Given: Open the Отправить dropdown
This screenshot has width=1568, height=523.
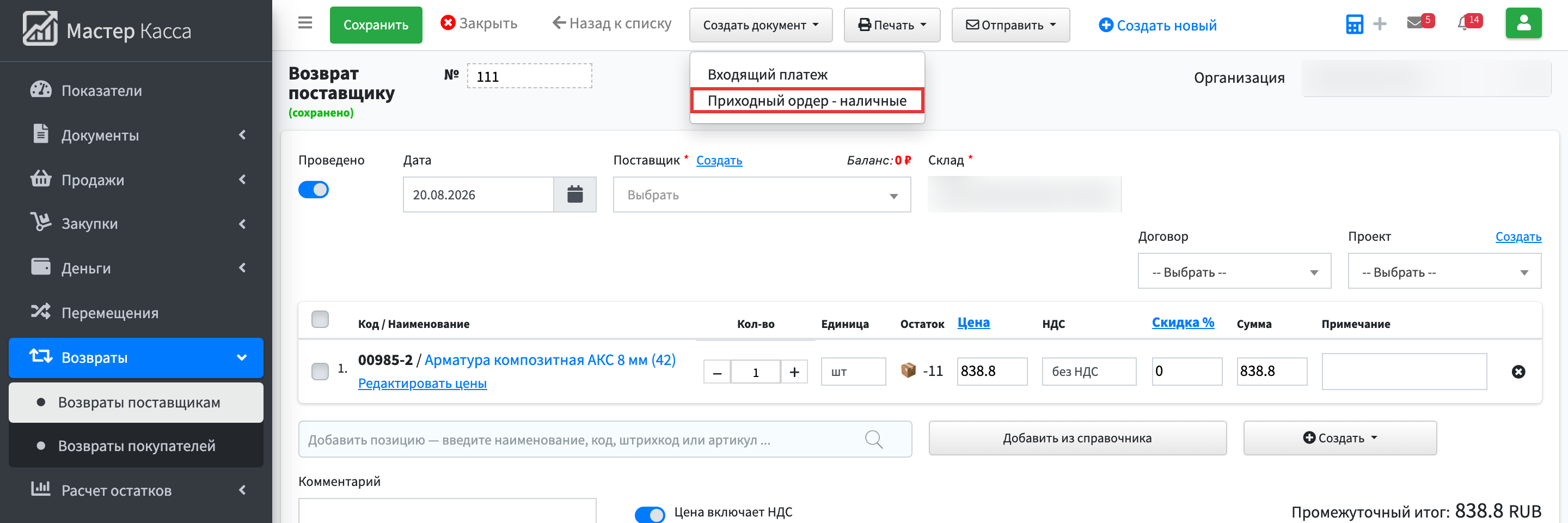Looking at the screenshot, I should (x=1010, y=25).
